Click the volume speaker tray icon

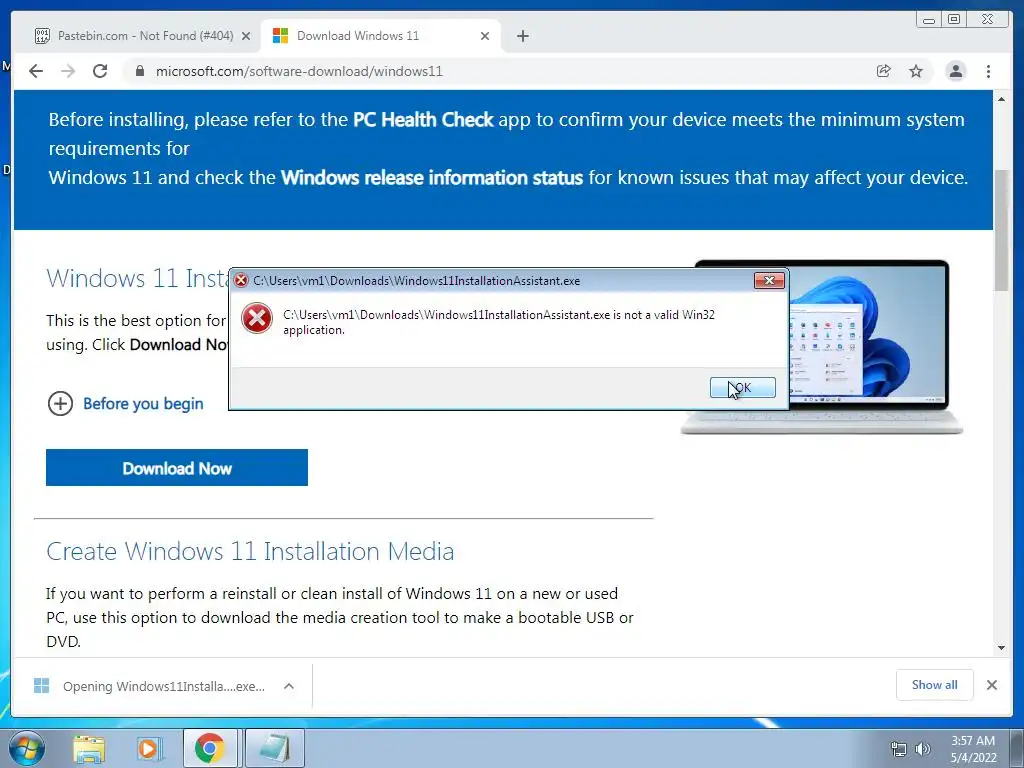pyautogui.click(x=923, y=749)
